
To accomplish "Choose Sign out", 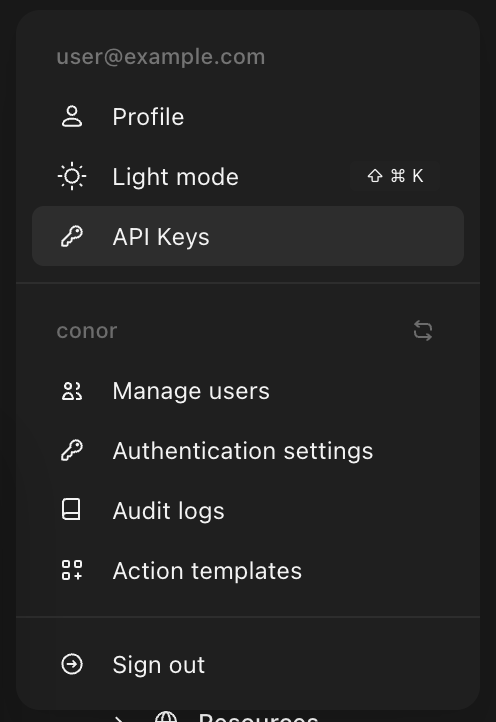I will point(248,664).
